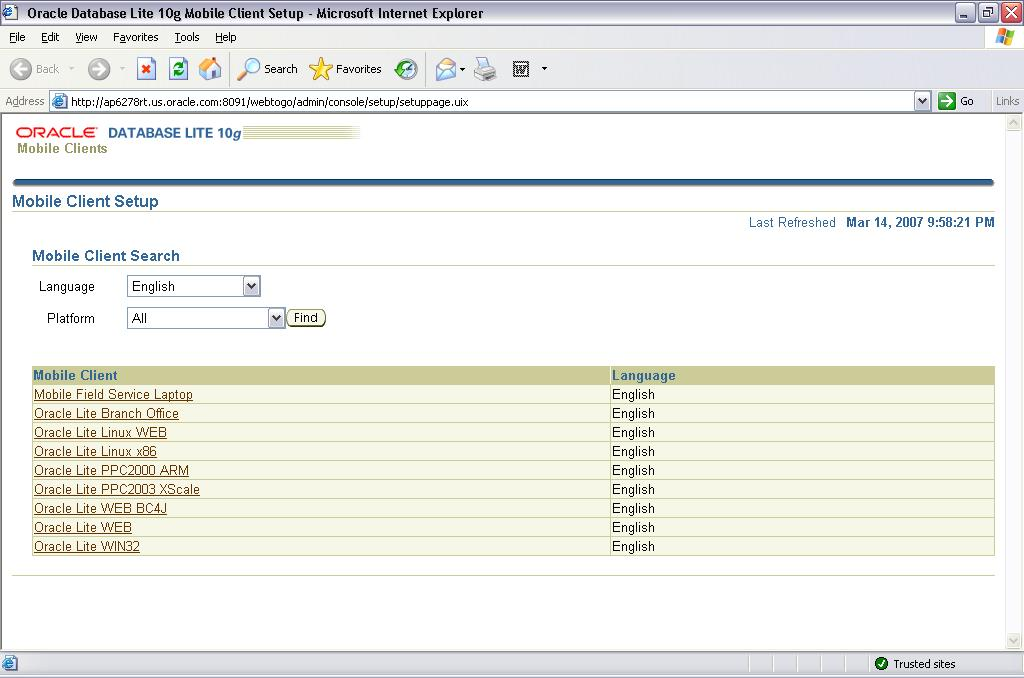The height and width of the screenshot is (678, 1024).
Task: Open Search pane from toolbar
Action: 267,69
